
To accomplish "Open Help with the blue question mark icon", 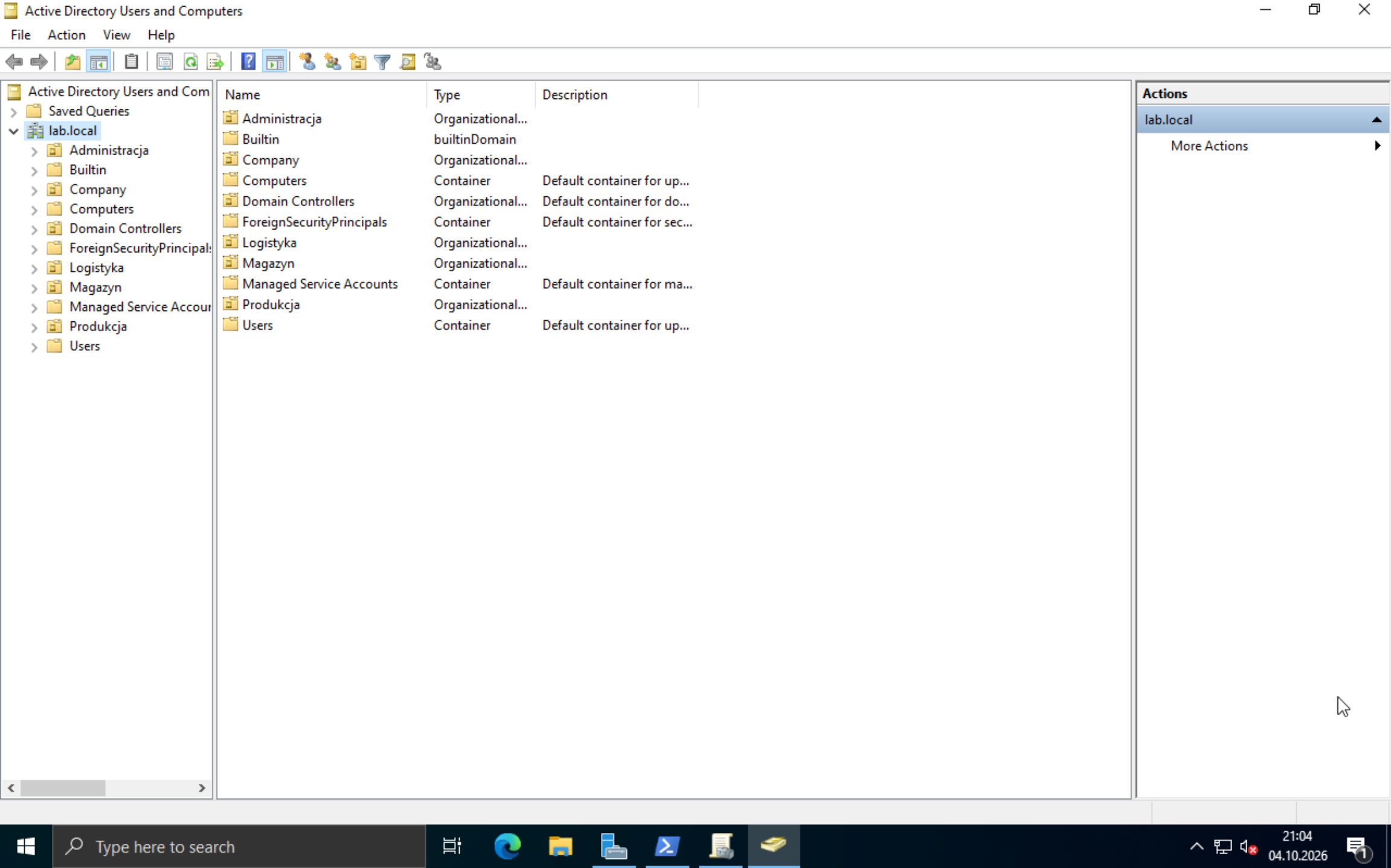I will click(248, 62).
